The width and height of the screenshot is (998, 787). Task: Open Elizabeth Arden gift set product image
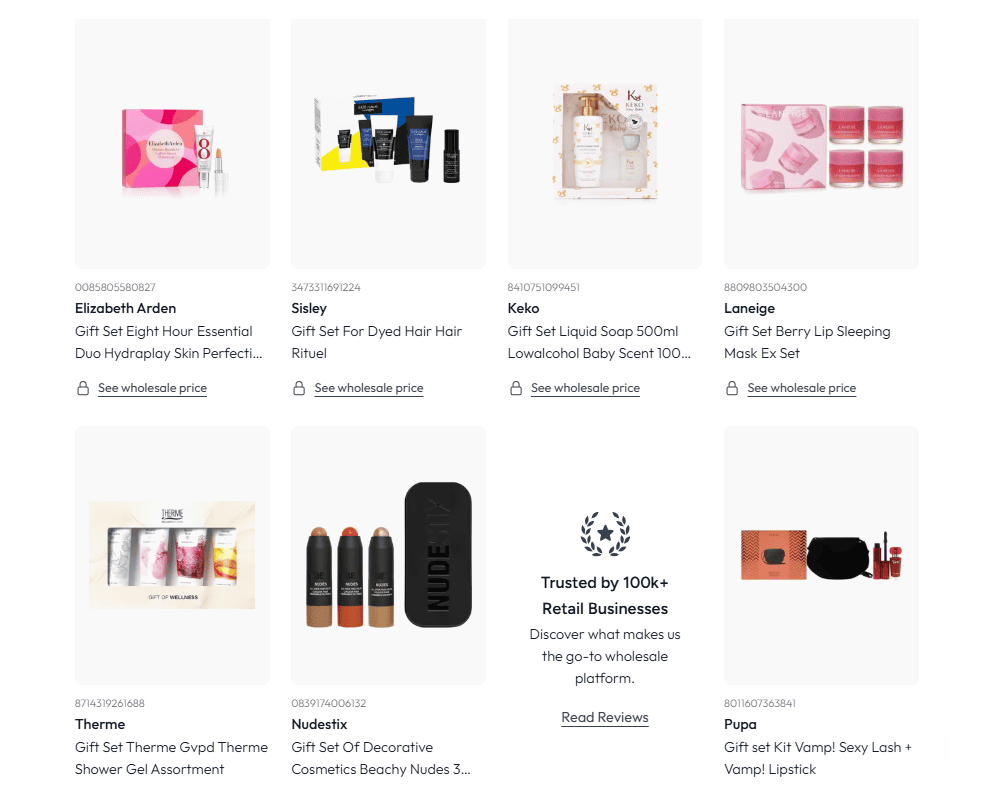(172, 144)
